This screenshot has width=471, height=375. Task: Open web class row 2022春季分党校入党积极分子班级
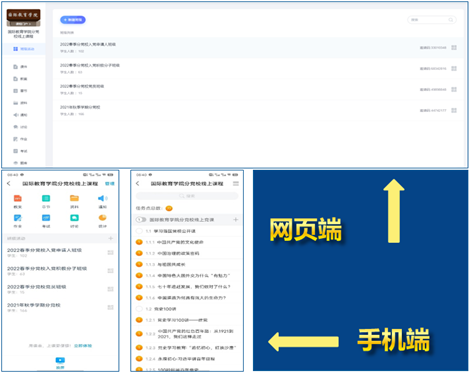coord(258,69)
